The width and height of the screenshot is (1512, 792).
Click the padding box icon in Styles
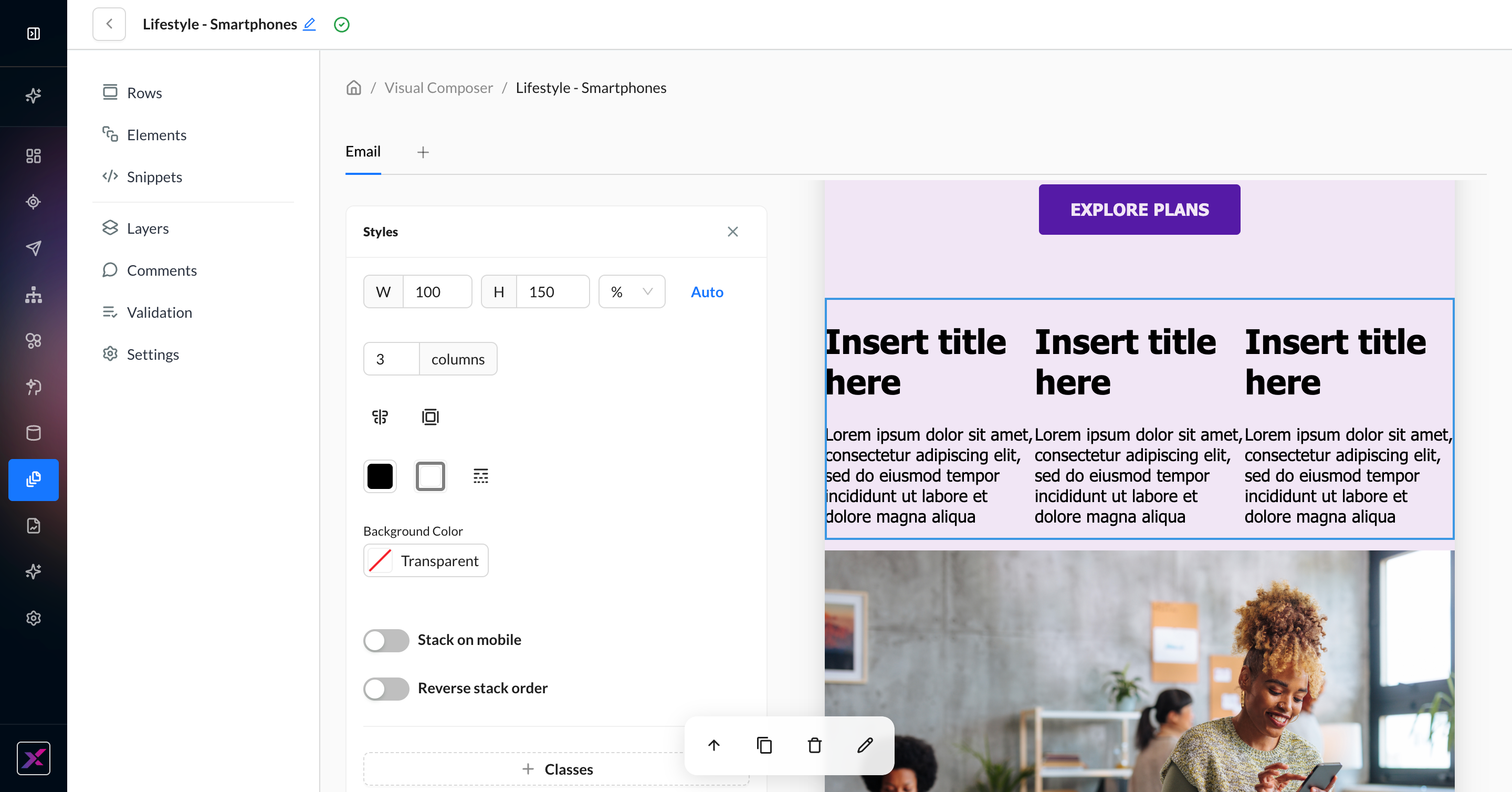(430, 417)
